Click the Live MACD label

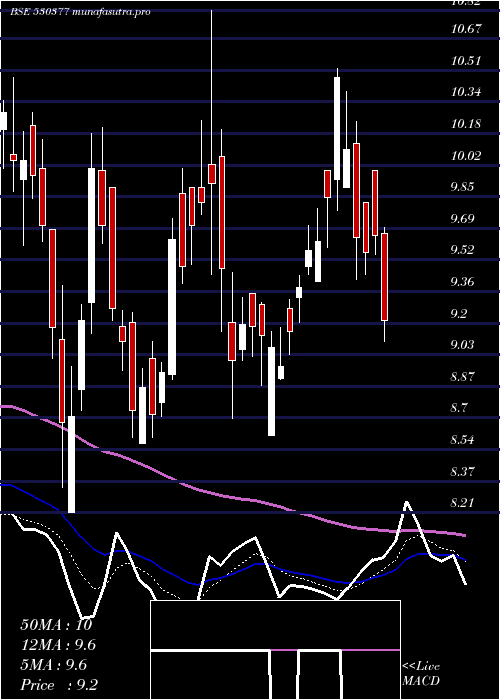coord(421,673)
